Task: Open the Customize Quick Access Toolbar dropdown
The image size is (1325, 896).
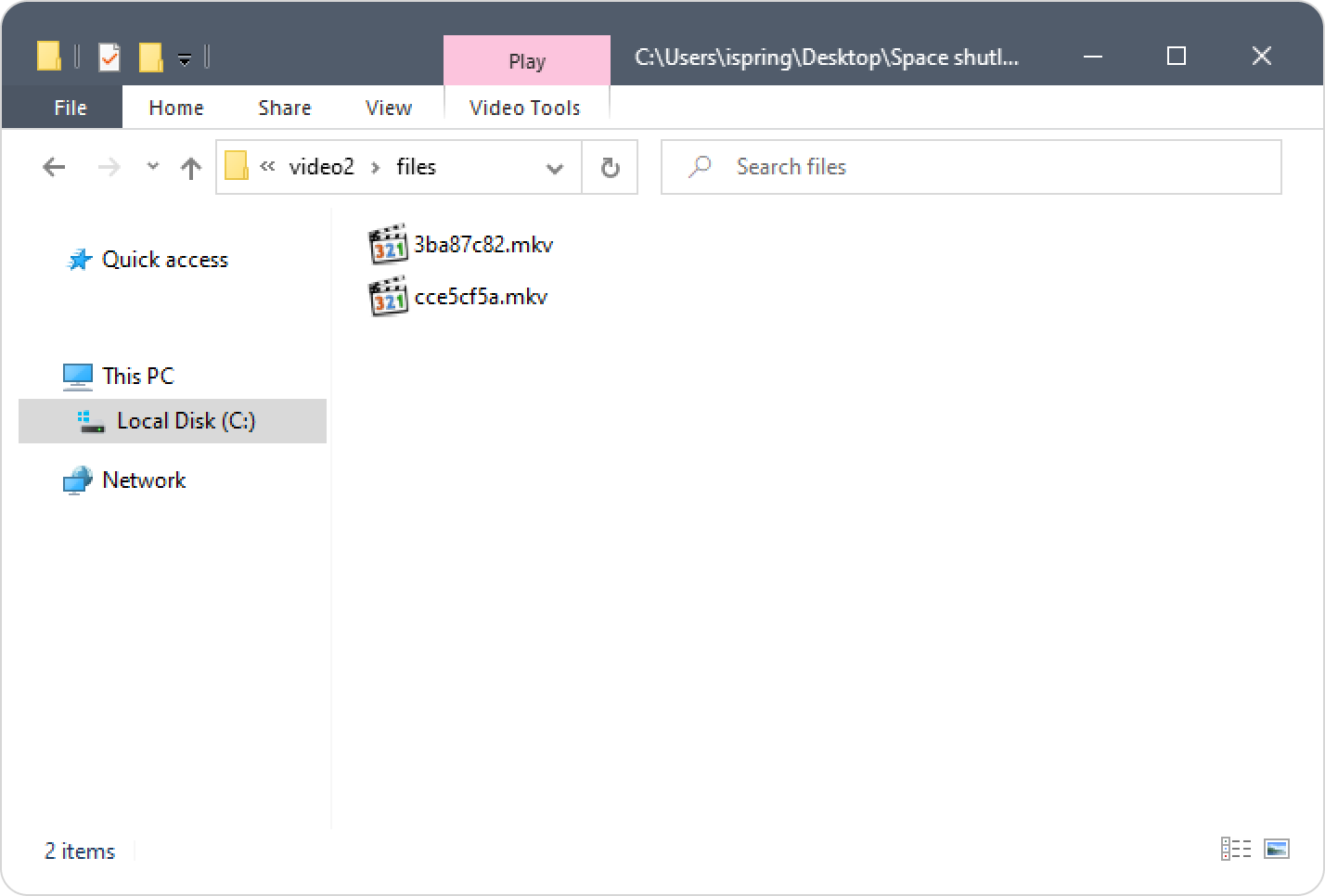Action: coord(185,59)
